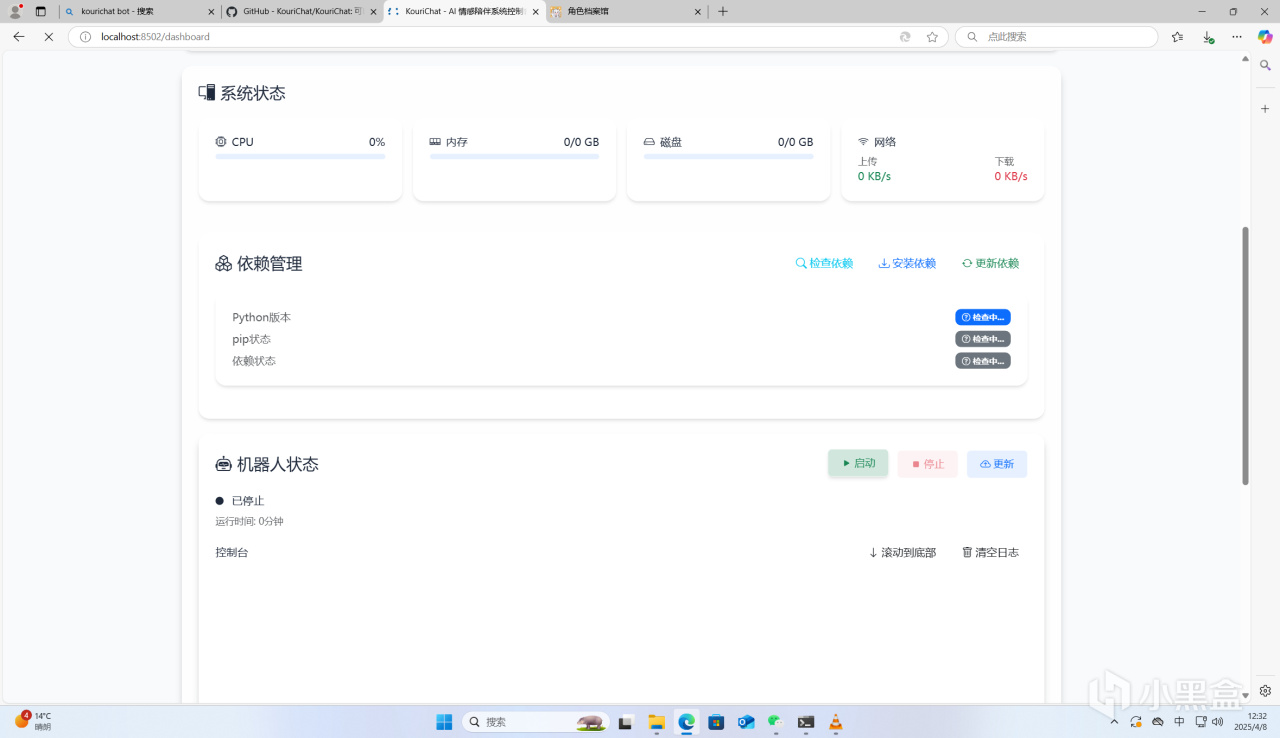Click the 安装依赖 (install dependencies) link
Image resolution: width=1280 pixels, height=738 pixels.
point(907,263)
